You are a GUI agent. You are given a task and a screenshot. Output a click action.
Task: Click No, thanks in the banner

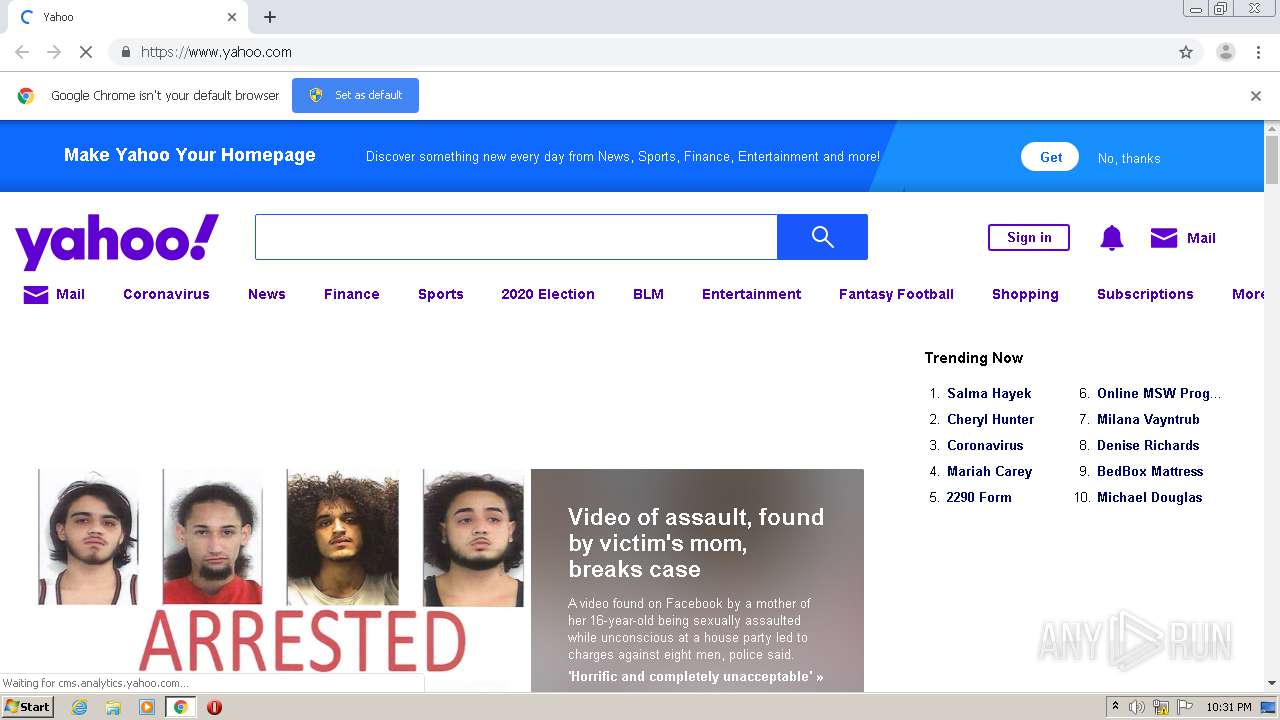1129,158
